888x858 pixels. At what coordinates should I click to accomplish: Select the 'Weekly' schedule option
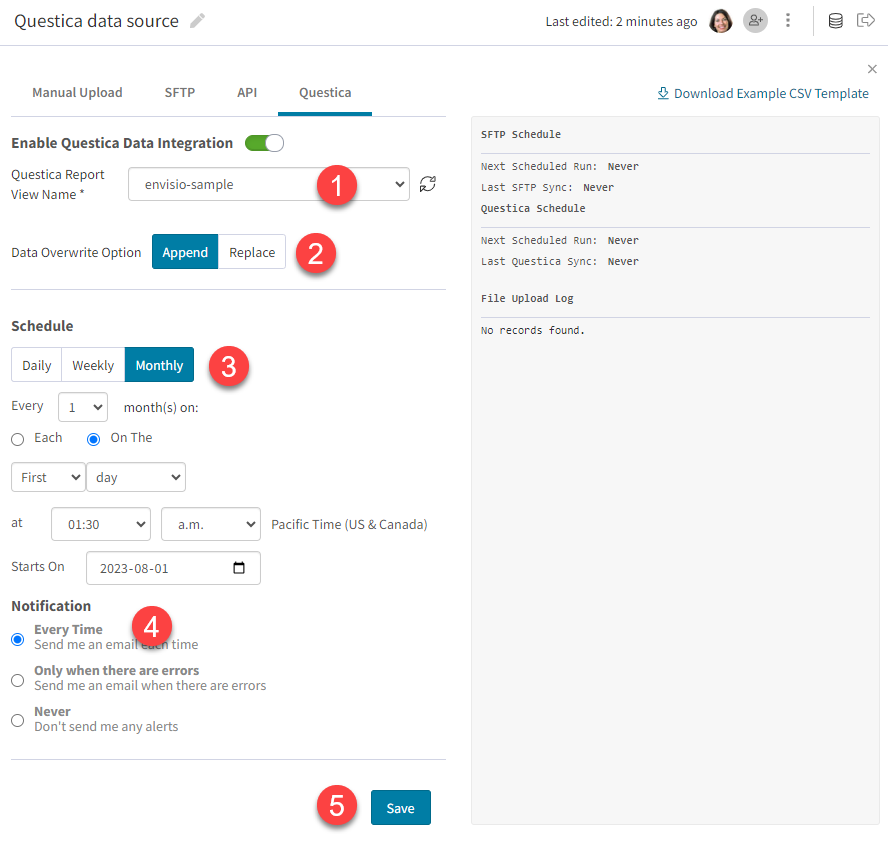click(x=92, y=365)
